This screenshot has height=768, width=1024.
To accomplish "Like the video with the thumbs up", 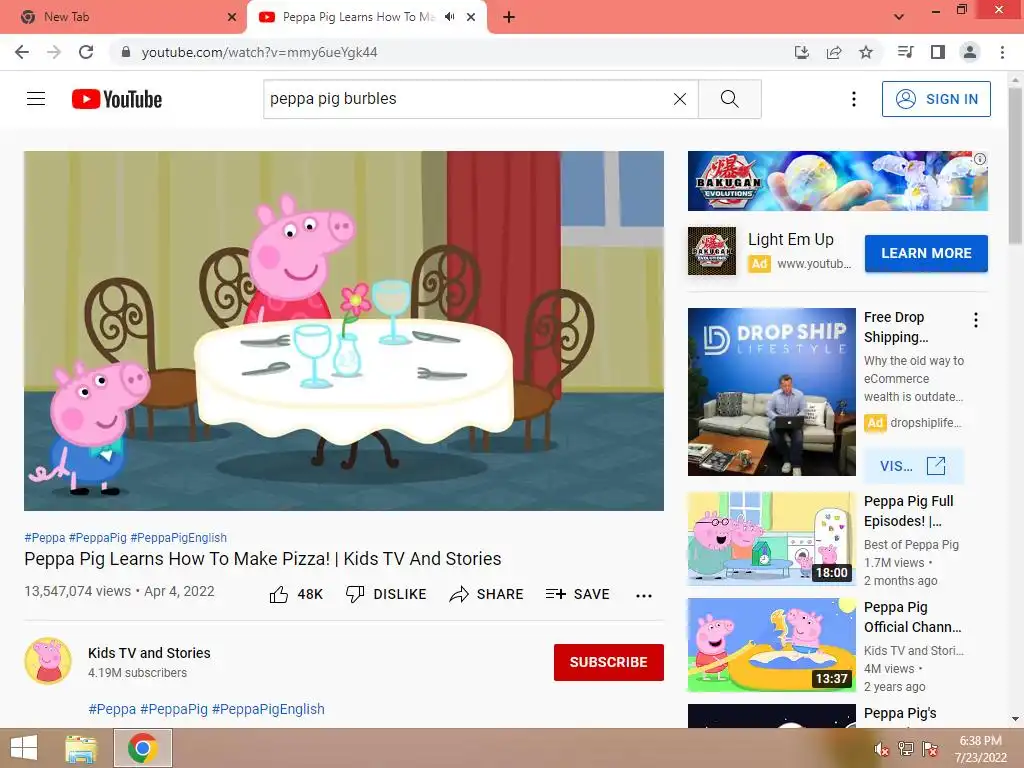I will tap(296, 594).
